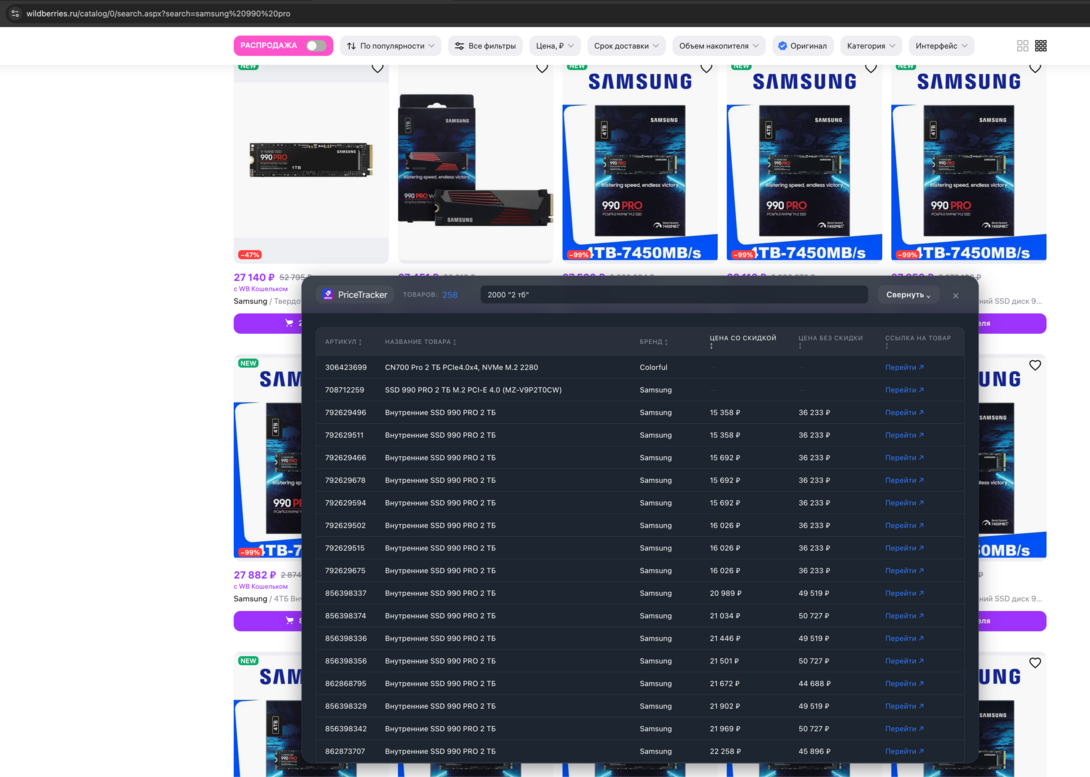Expand the Интерфейс filter
This screenshot has width=1090, height=777.
tap(941, 46)
